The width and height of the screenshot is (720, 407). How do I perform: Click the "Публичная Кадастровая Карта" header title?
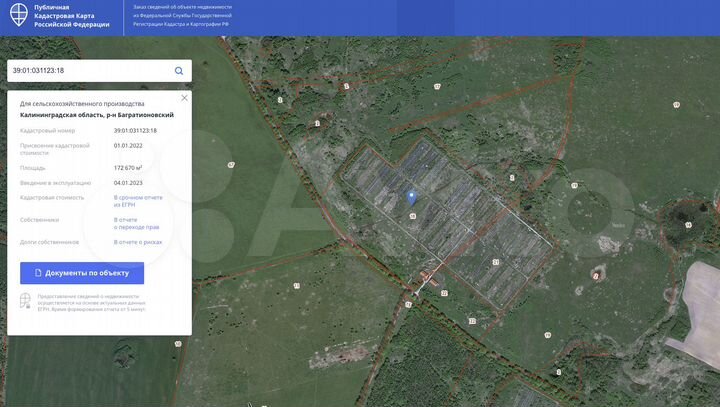click(x=72, y=17)
